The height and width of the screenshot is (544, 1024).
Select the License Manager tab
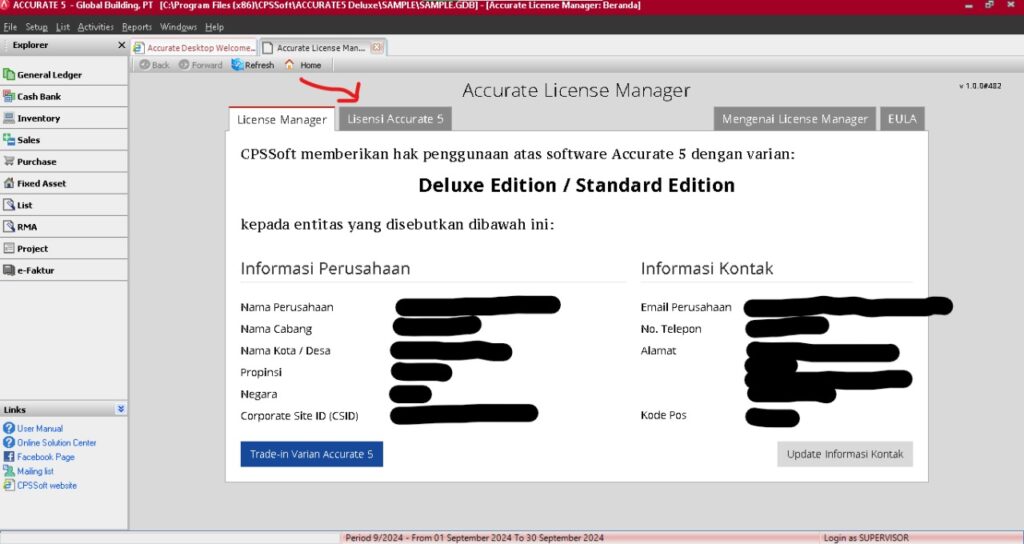point(281,120)
